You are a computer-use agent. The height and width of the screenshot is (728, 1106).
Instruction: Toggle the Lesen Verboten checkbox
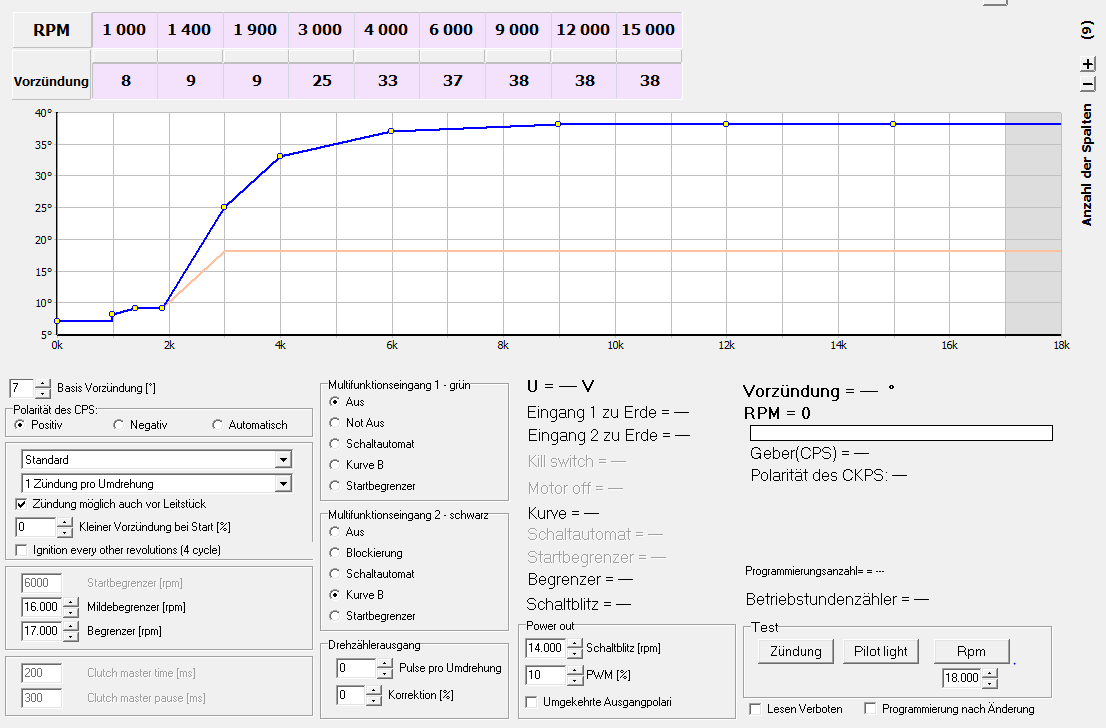(756, 709)
